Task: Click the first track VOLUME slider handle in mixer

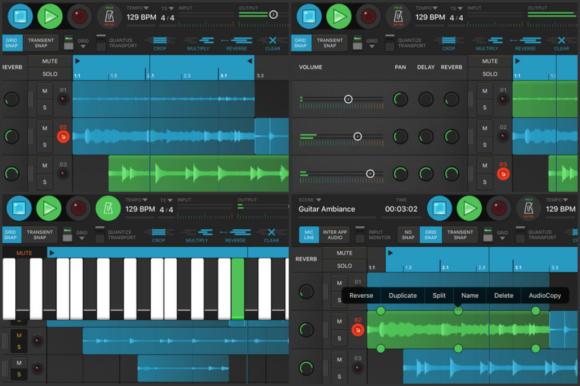Action: (x=348, y=99)
